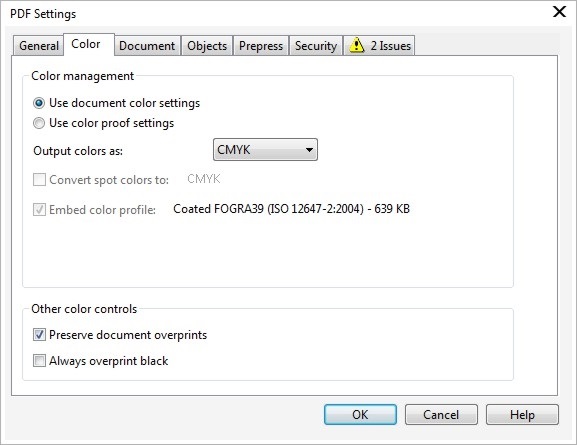The image size is (577, 445).
Task: Click the CMYK dropdown arrow
Action: tap(309, 150)
